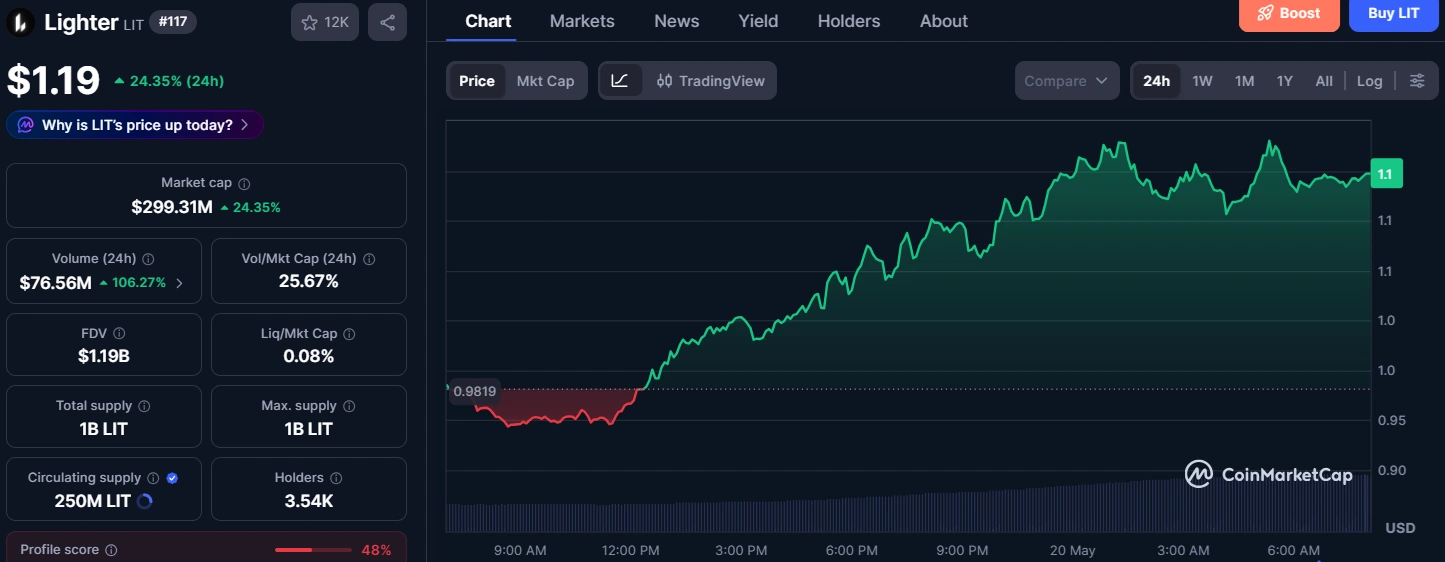Expand Why is LIT's price up today
The width and height of the screenshot is (1445, 562).
coord(135,125)
